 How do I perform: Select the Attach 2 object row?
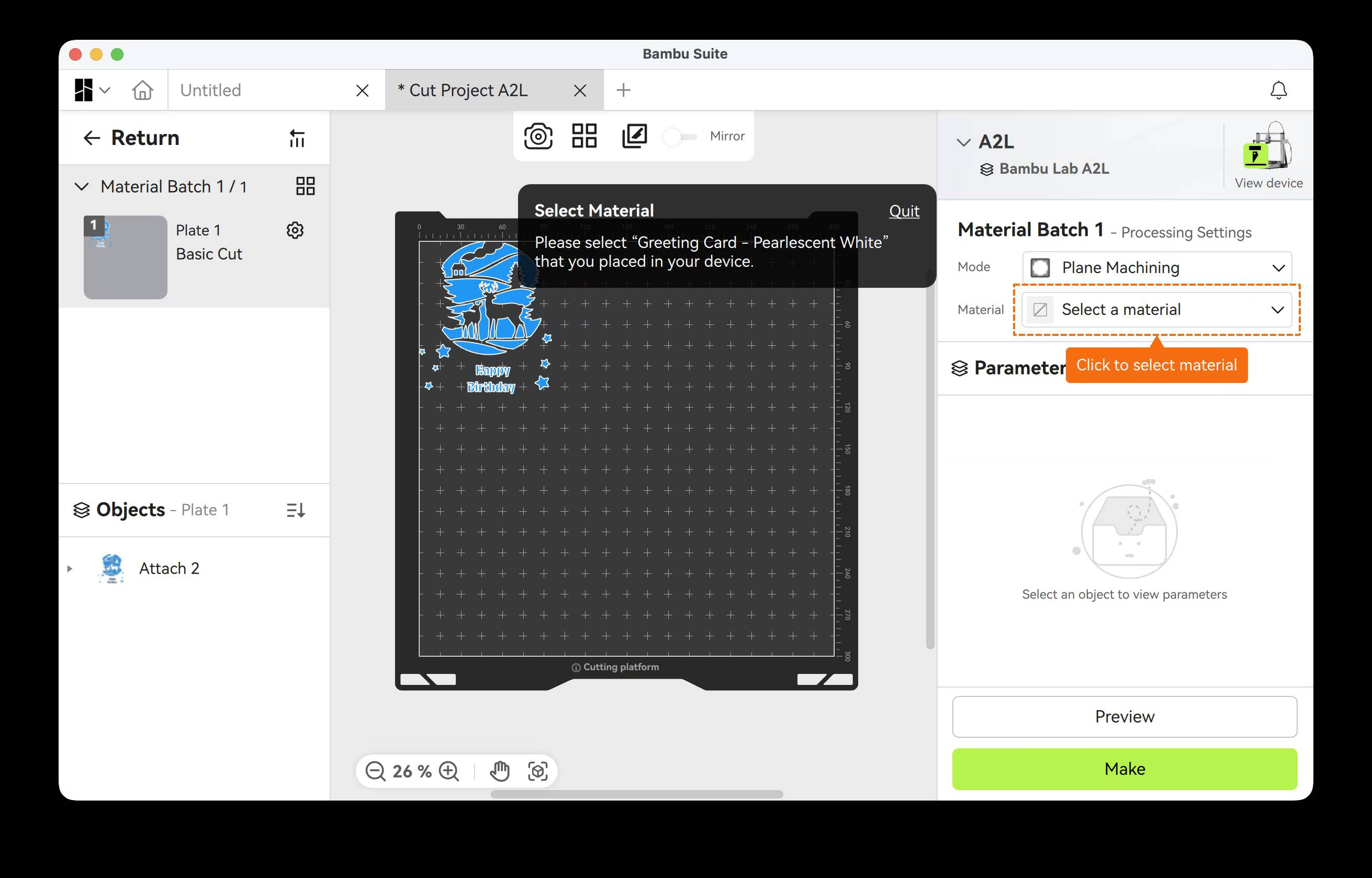194,568
